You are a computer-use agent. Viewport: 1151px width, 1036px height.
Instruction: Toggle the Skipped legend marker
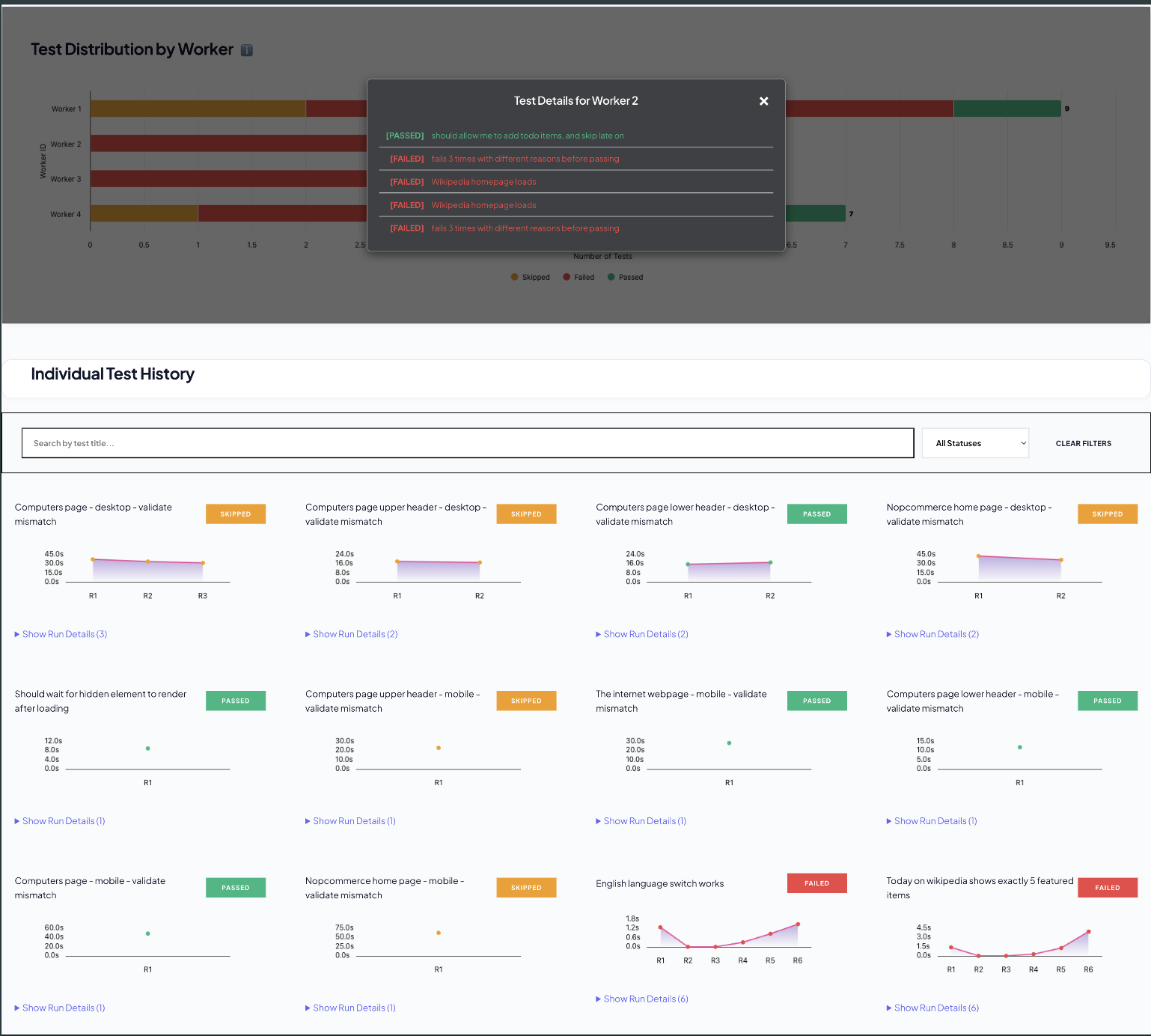pyautogui.click(x=515, y=277)
